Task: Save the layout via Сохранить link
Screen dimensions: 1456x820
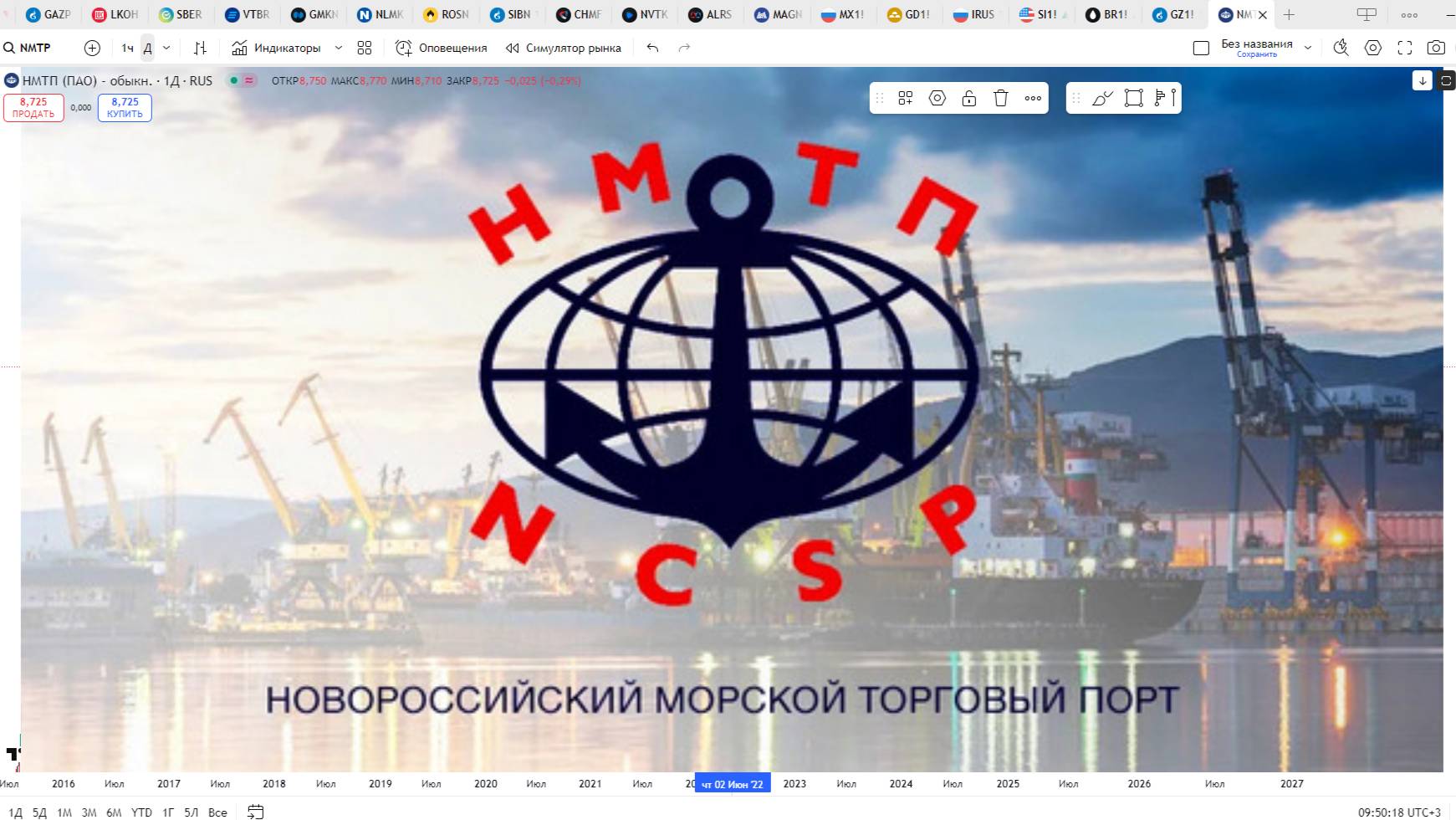Action: coord(1257,54)
